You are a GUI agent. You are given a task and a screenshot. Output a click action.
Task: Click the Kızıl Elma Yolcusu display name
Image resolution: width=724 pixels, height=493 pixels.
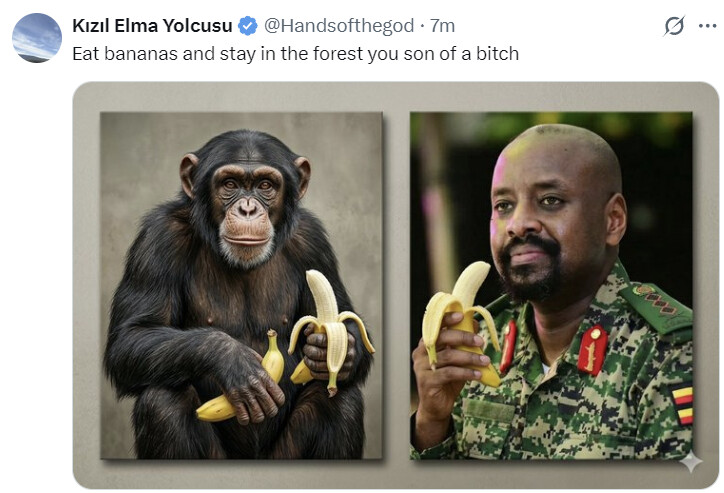(x=152, y=26)
